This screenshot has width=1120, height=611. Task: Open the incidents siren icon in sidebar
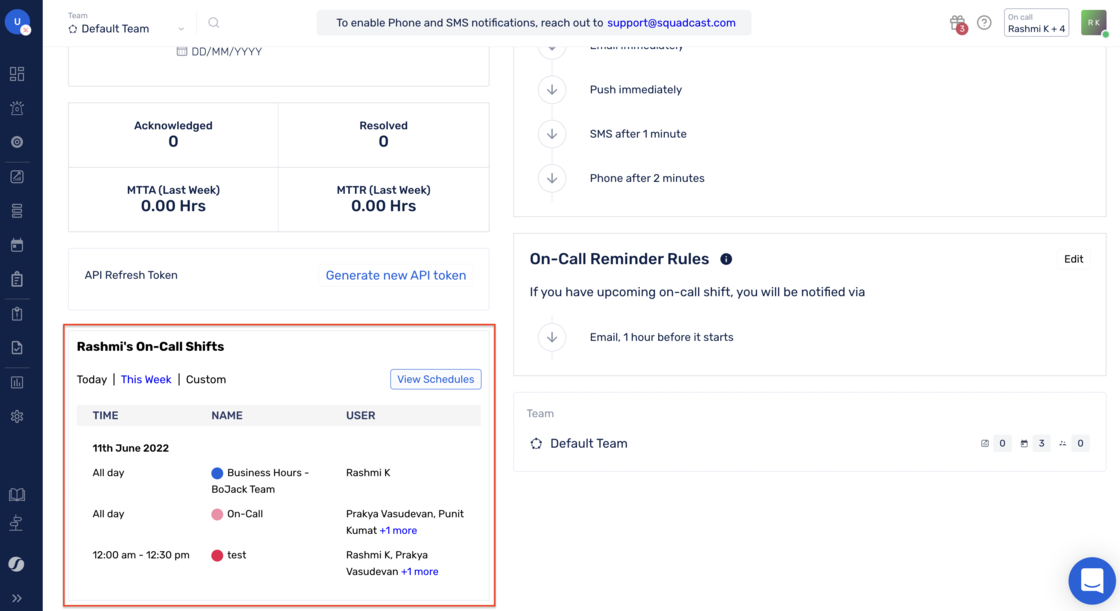click(17, 108)
